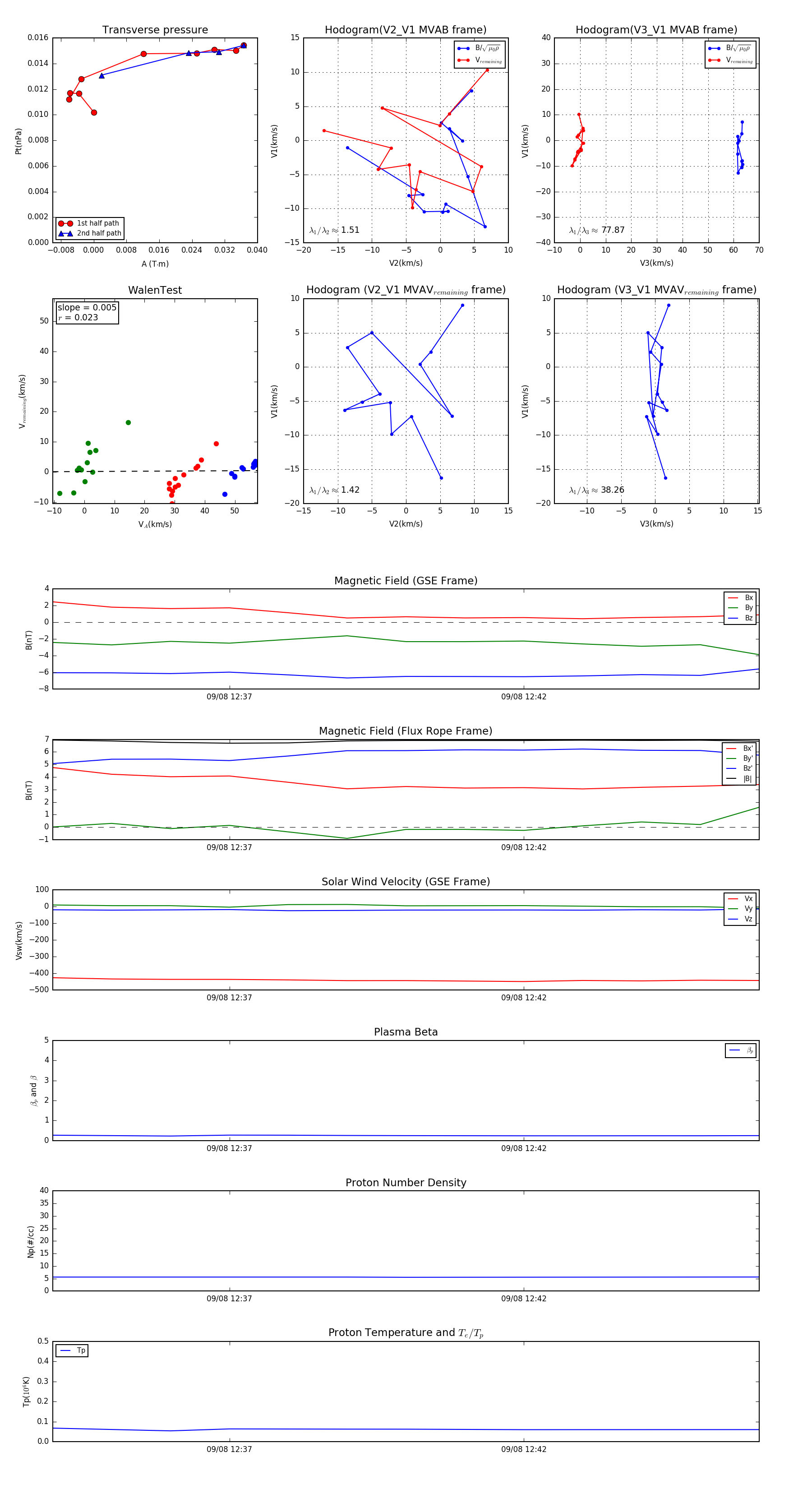Screen dimensions: 812x1489
Task: Click "09/08 12:42" tick under Proton Temperature panel
Action: 524,1449
